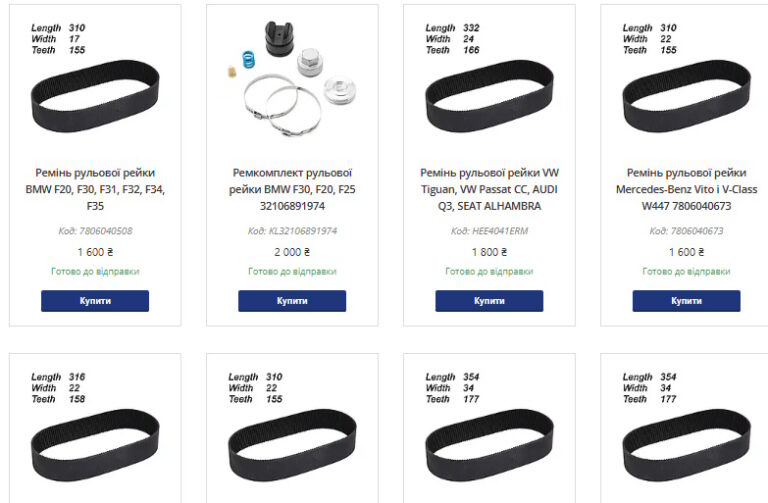Buy the 1 800 ₴ VW Tiguan belt
The image size is (768, 503).
click(489, 301)
